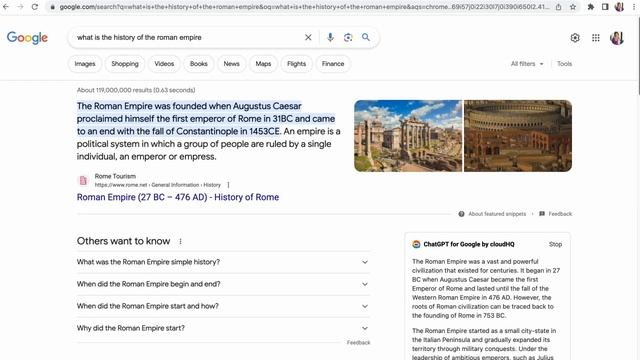Click the Rome Tourism favicon
This screenshot has height=360, width=640.
pos(83,180)
